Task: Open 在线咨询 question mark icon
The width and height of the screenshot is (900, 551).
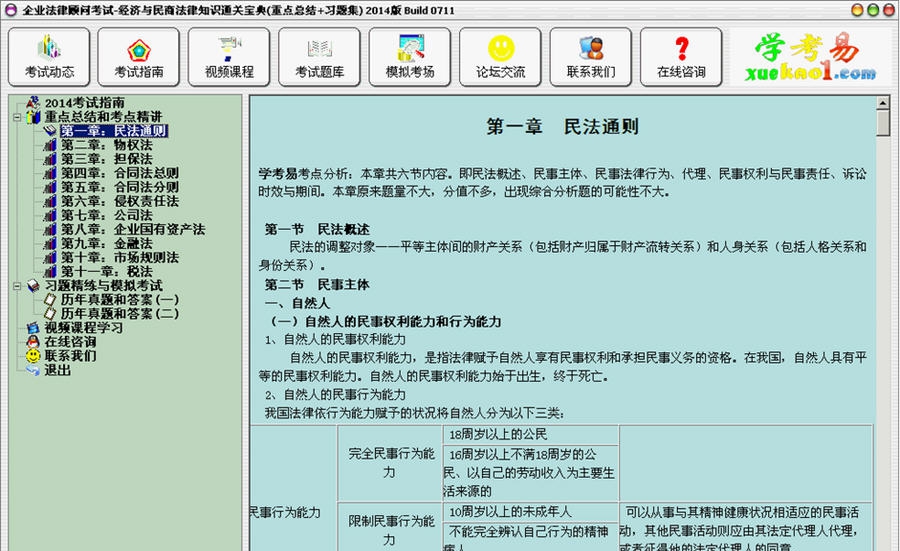Action: tap(680, 57)
